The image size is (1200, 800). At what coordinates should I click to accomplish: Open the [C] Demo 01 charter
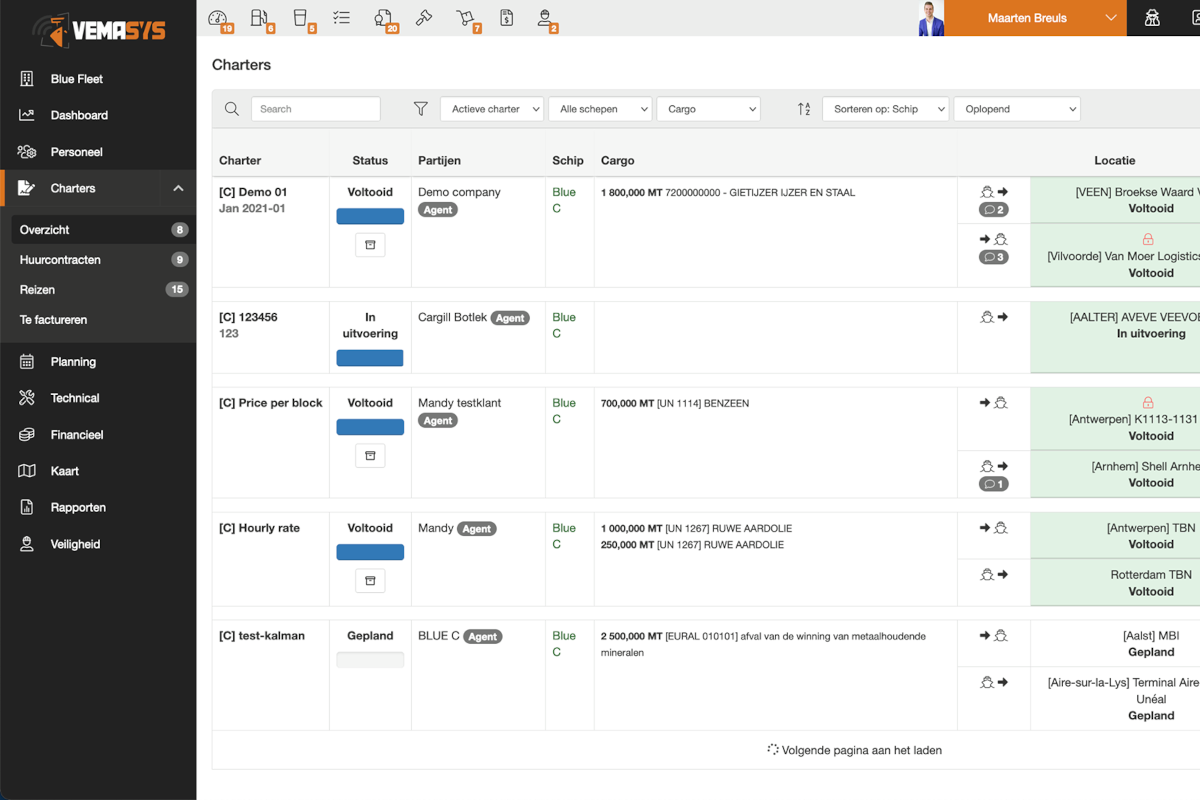coord(253,192)
